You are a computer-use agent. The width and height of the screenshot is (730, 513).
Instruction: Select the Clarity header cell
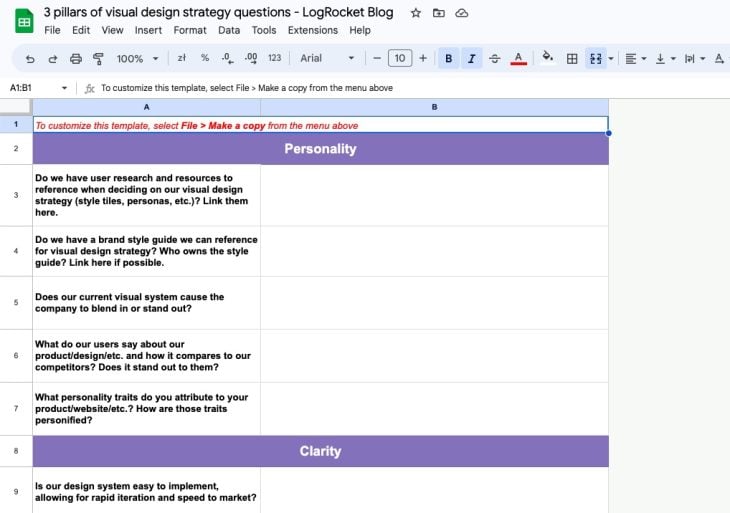click(x=320, y=451)
